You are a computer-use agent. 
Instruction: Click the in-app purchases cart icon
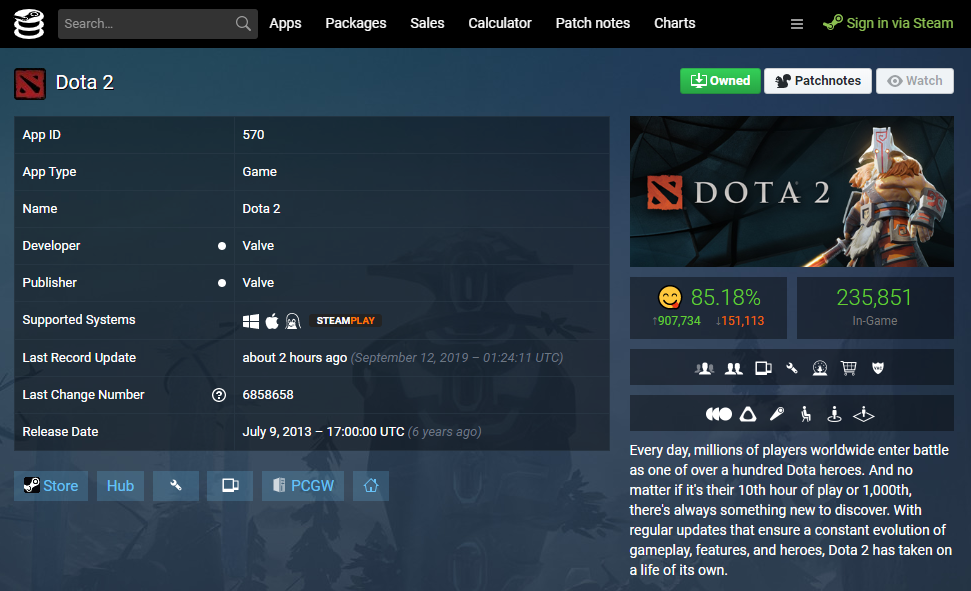[848, 368]
